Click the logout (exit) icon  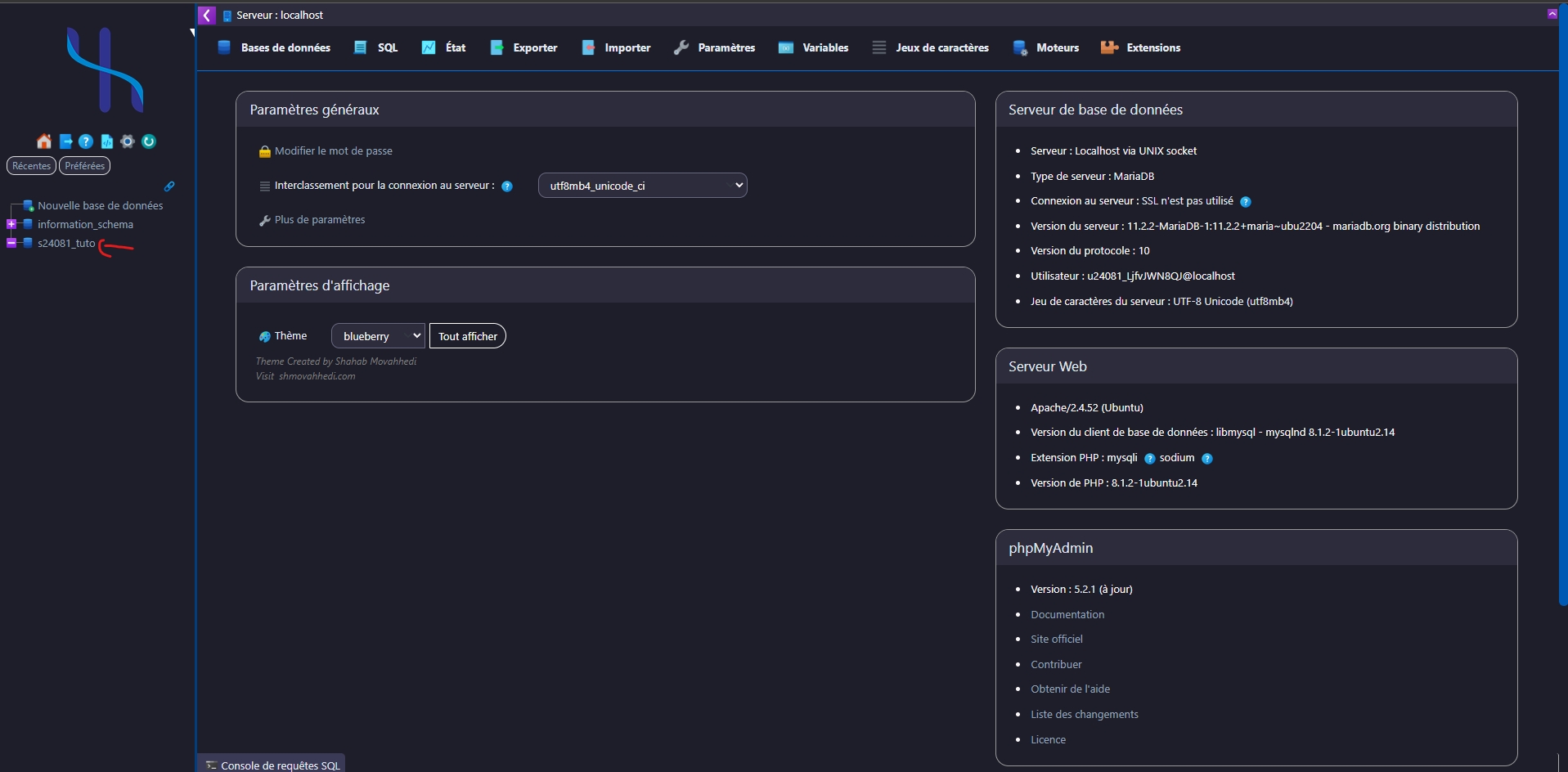tap(65, 141)
